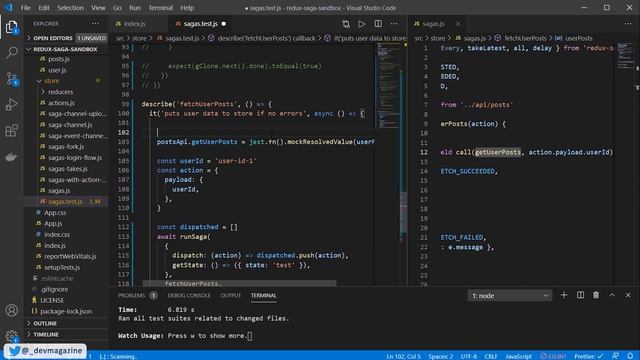Screen dimensions: 640x360
Task: Change indentation via Spaces: 2
Action: 440,356
